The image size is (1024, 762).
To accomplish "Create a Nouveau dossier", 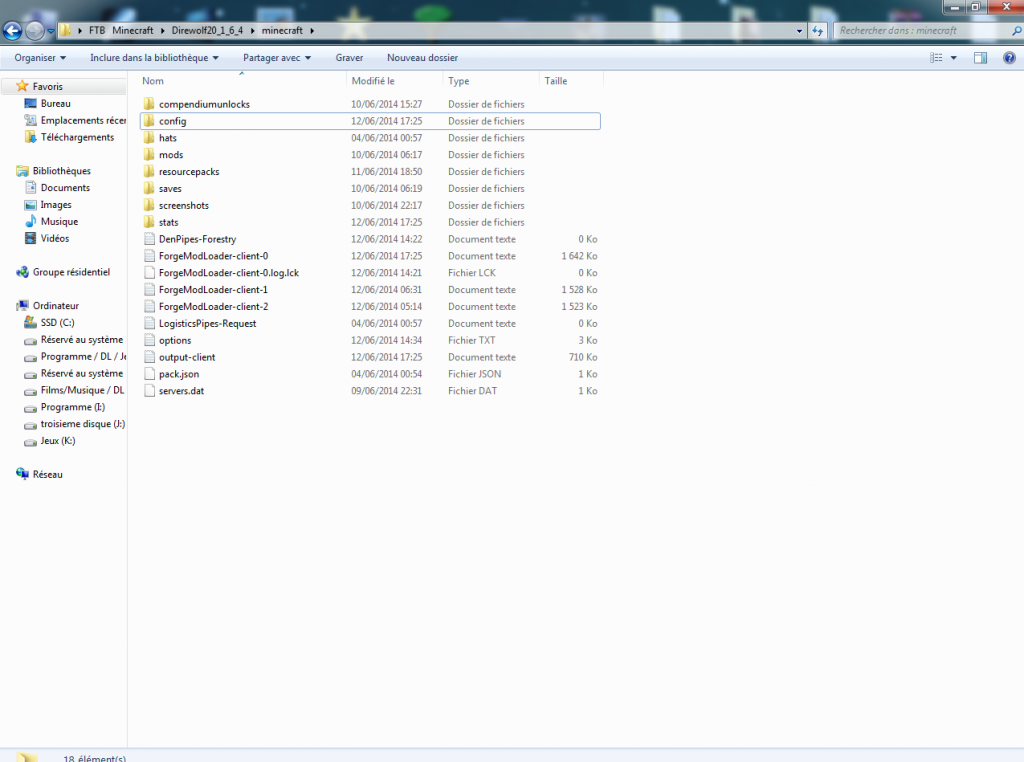I will 423,57.
